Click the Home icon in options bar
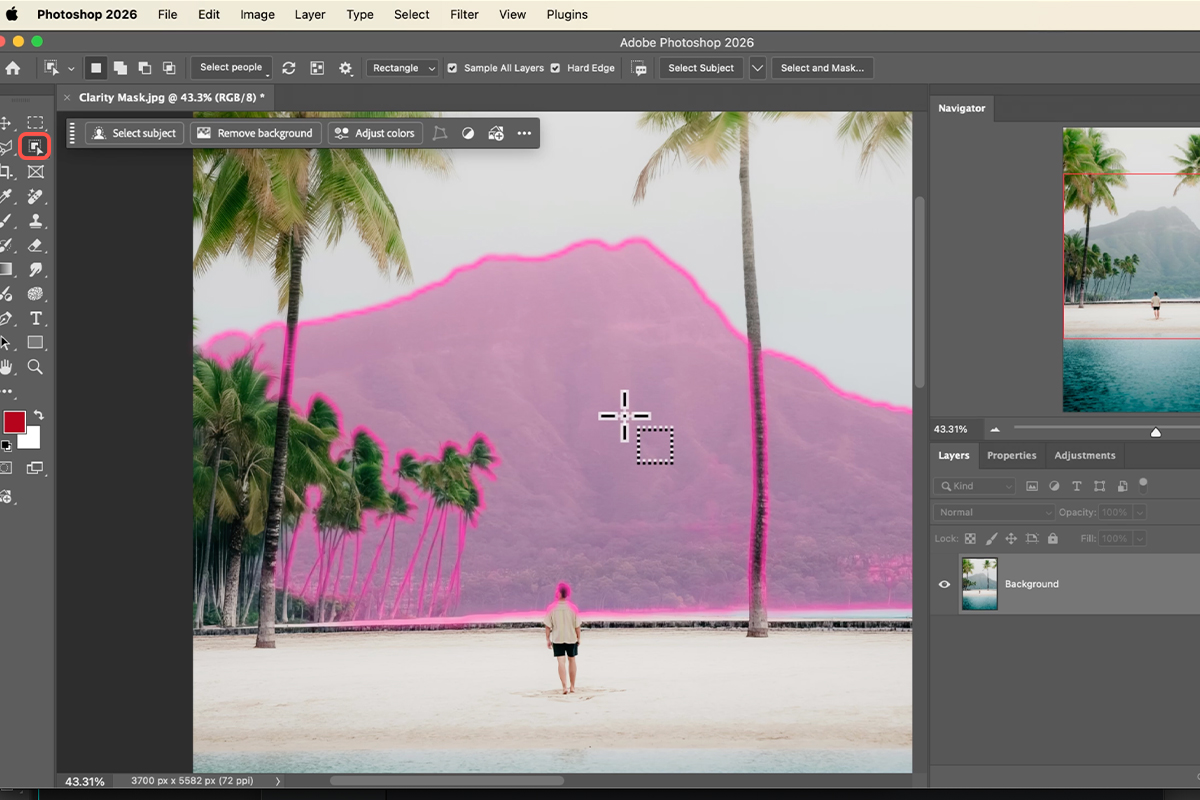Viewport: 1200px width, 800px height. pos(13,68)
